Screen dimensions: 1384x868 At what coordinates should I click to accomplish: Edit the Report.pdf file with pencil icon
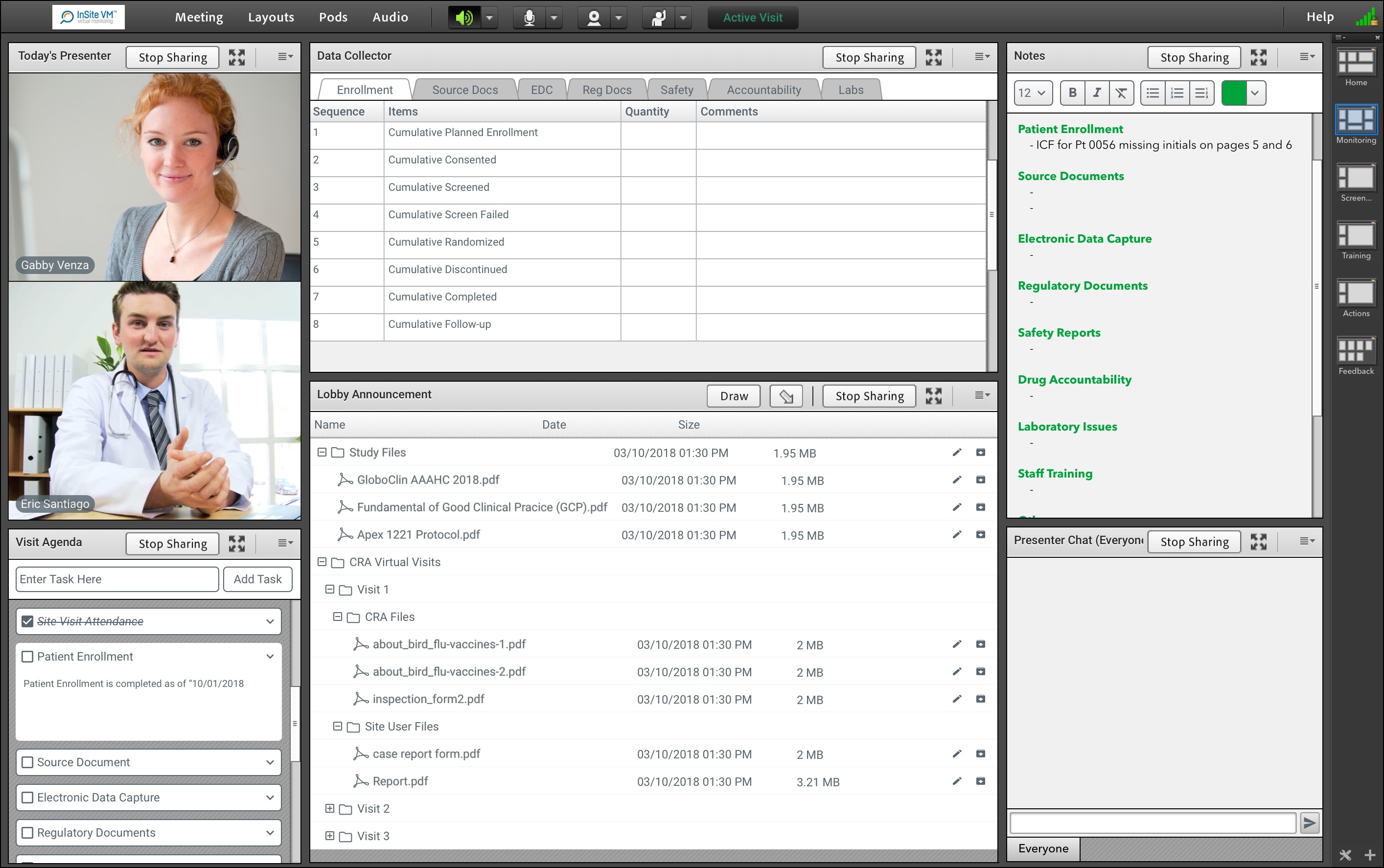(956, 781)
